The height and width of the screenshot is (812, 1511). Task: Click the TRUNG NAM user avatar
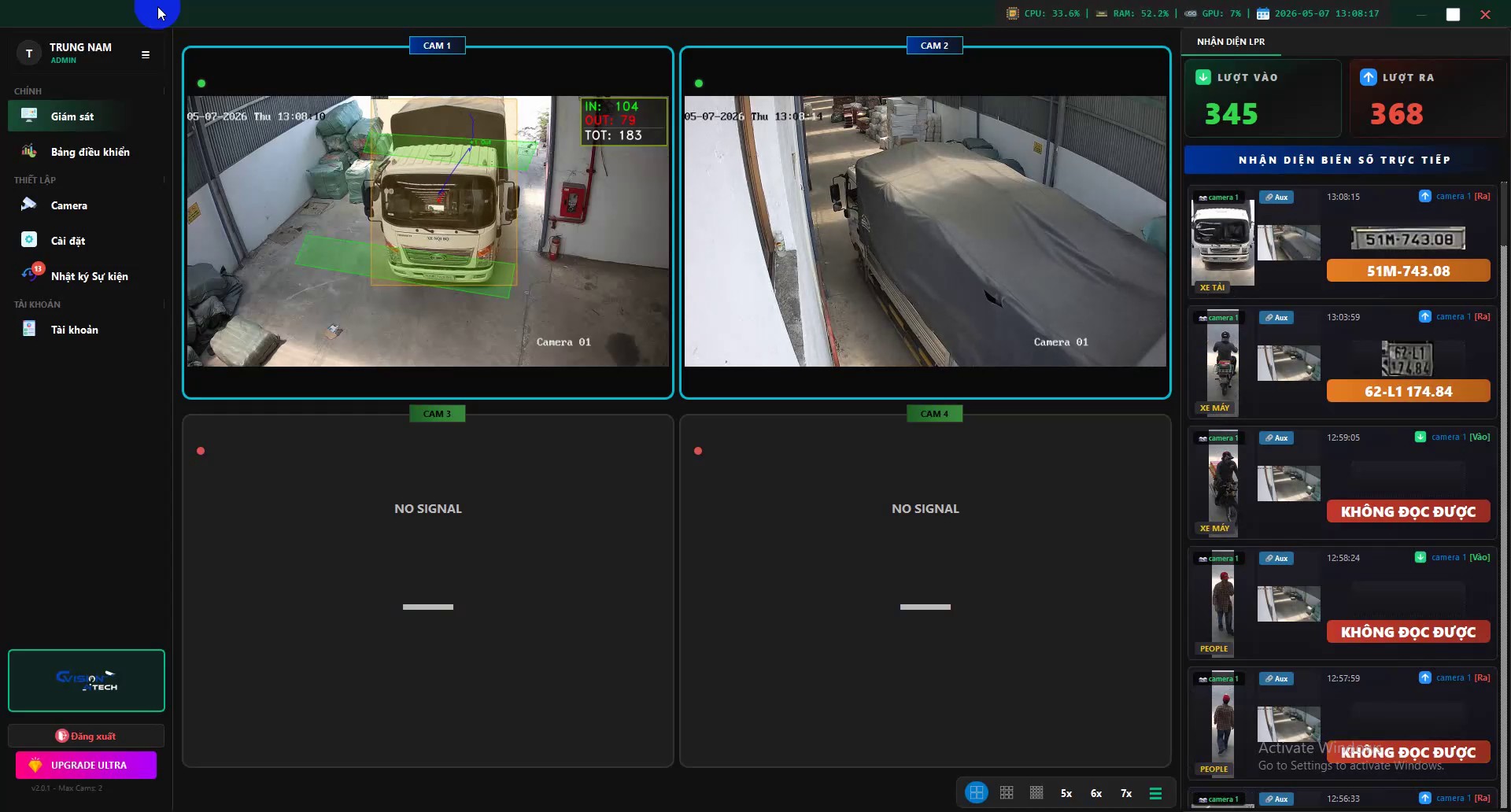tap(29, 54)
